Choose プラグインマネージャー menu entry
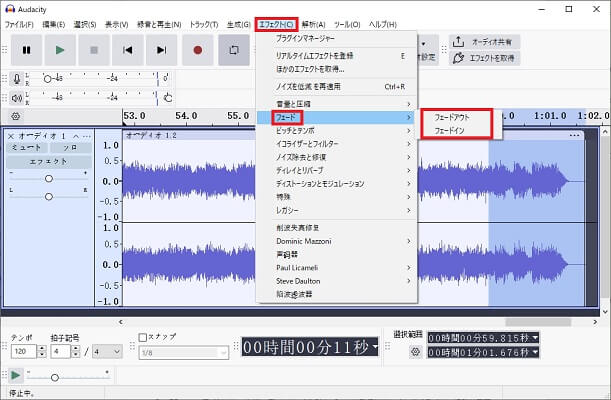 pos(337,39)
